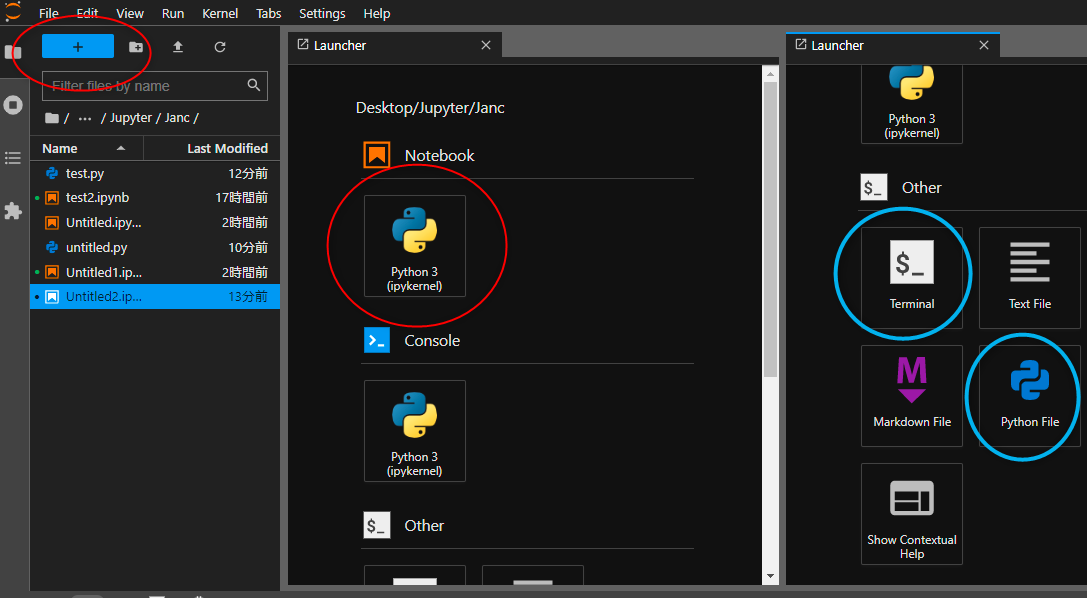
Task: Launch a Python 3 console
Action: (x=414, y=431)
